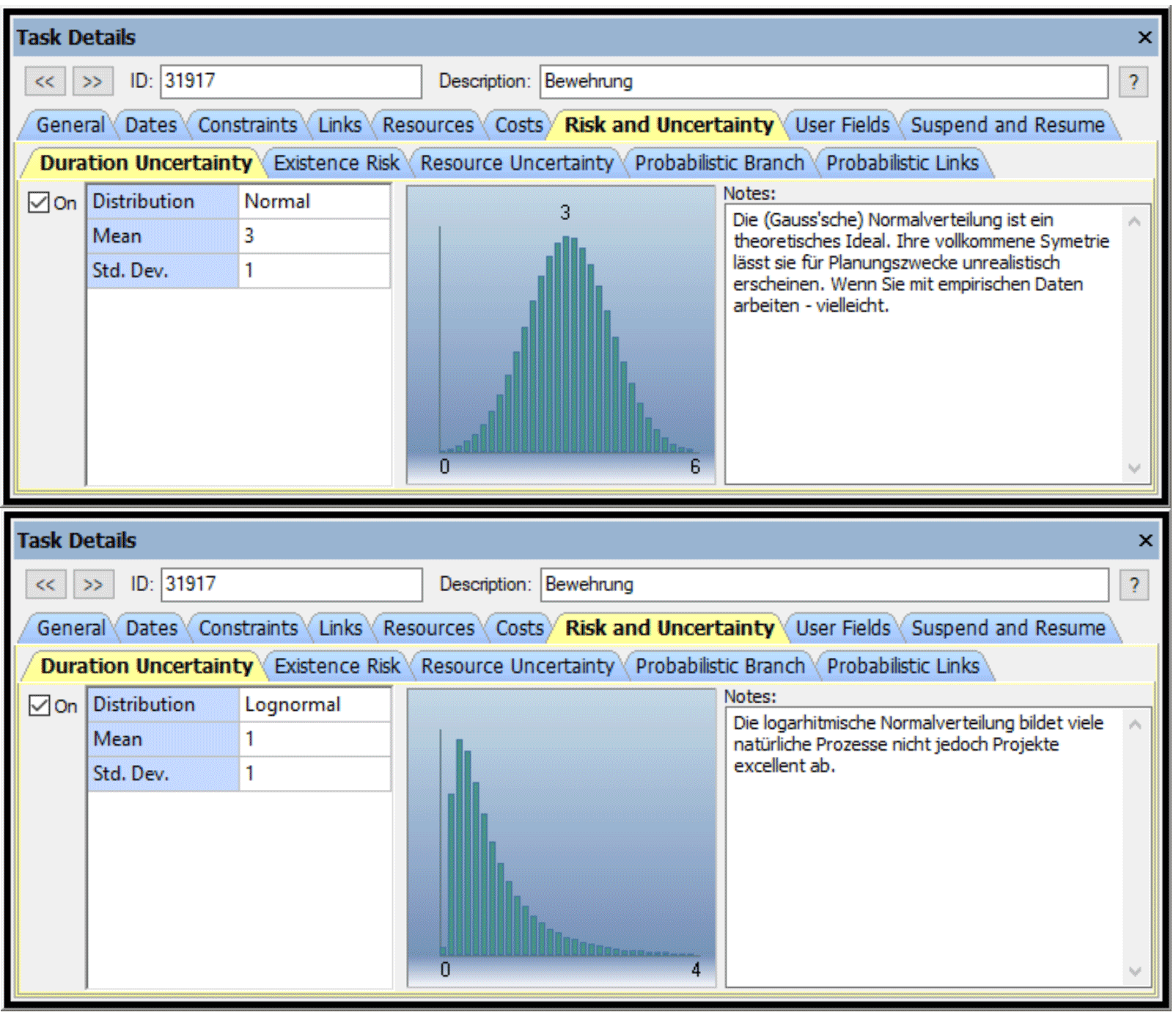Go to next task in Normal distribution dialog
1176x1015 pixels.
tap(92, 81)
